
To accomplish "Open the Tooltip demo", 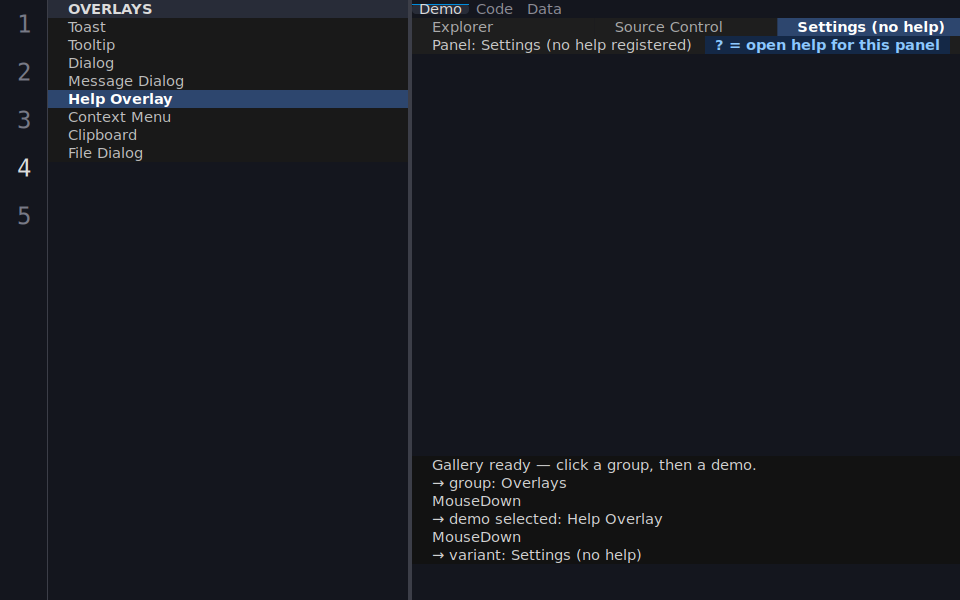I will 228,45.
